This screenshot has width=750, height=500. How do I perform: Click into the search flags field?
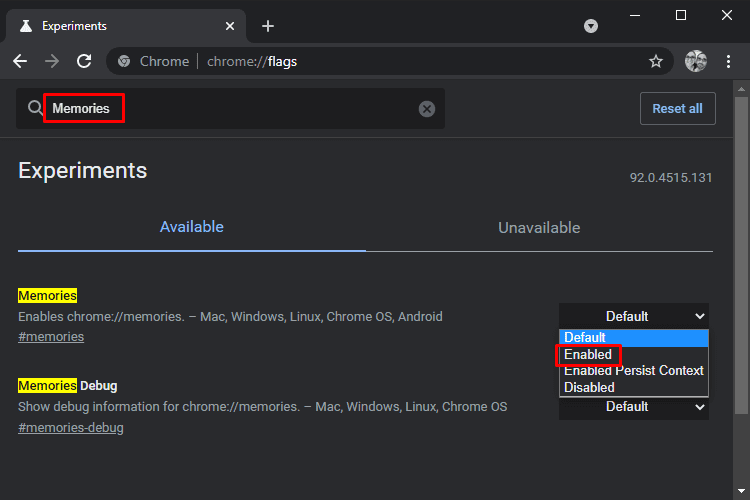tap(231, 109)
